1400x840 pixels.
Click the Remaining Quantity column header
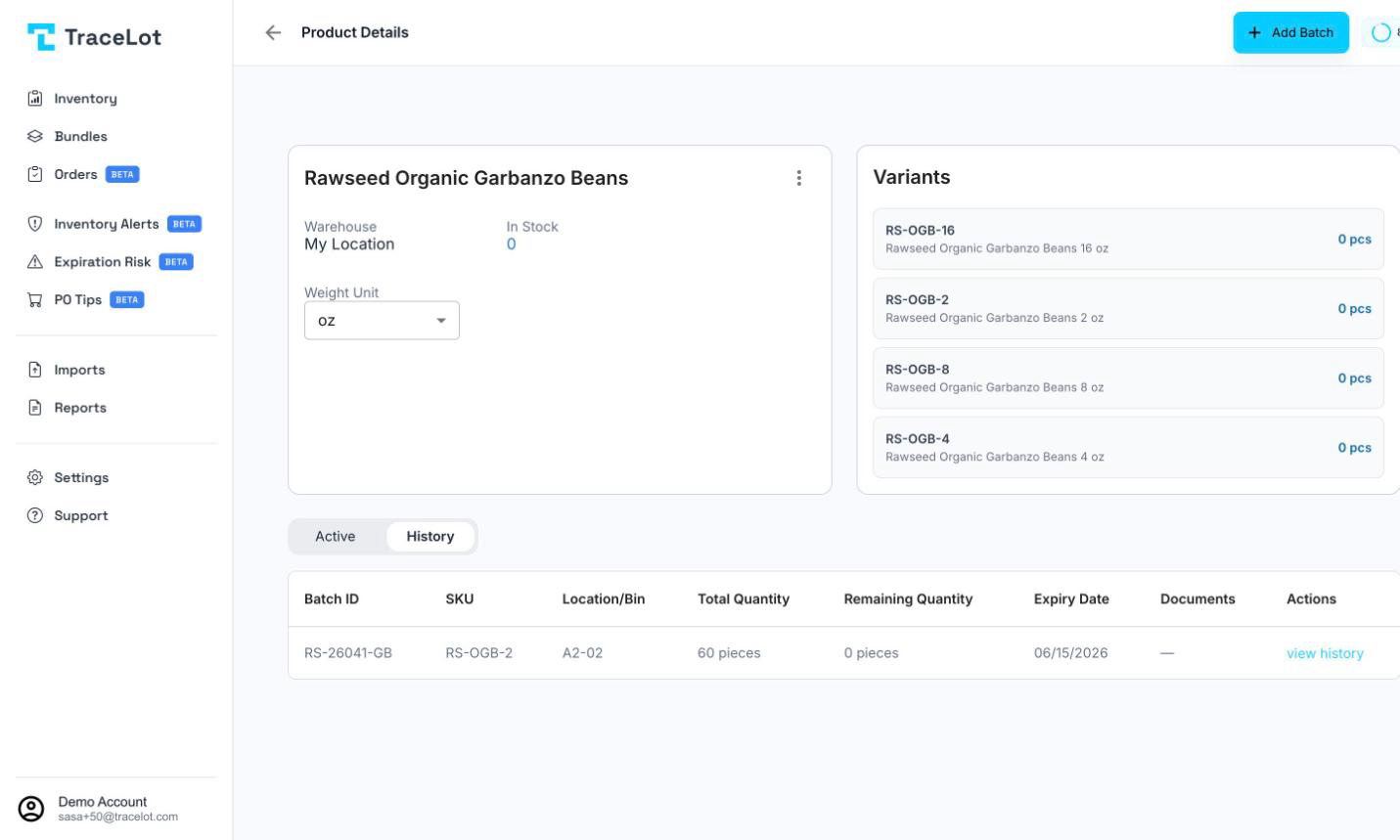(908, 599)
